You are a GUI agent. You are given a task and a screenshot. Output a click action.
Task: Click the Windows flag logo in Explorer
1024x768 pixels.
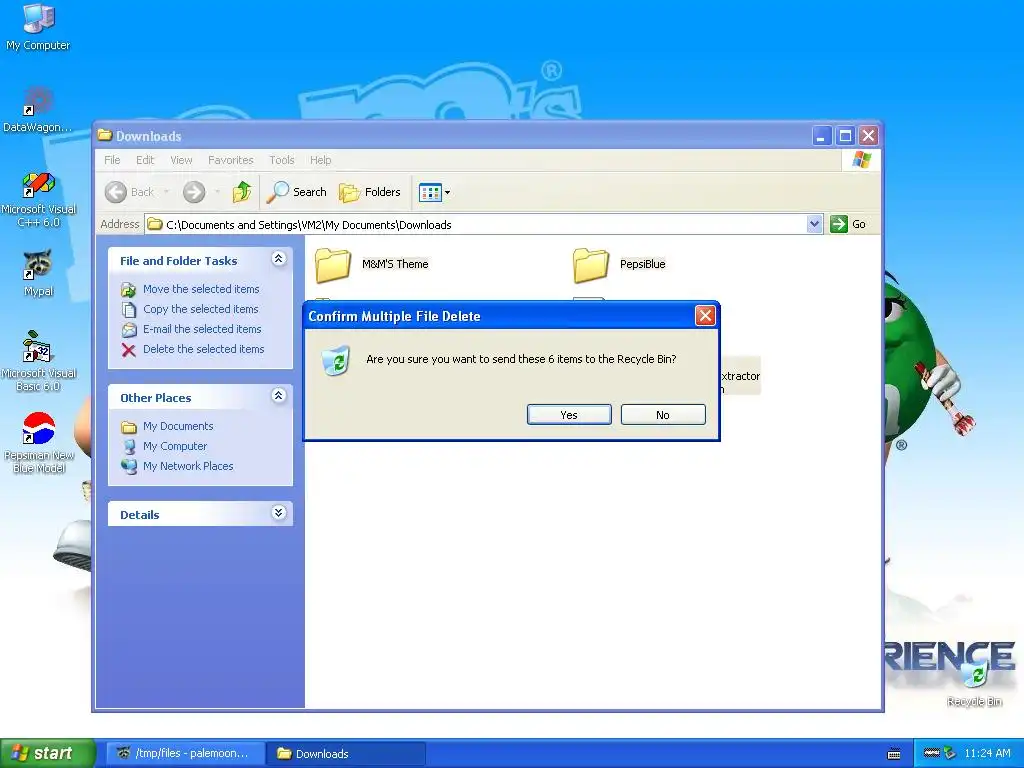click(861, 160)
